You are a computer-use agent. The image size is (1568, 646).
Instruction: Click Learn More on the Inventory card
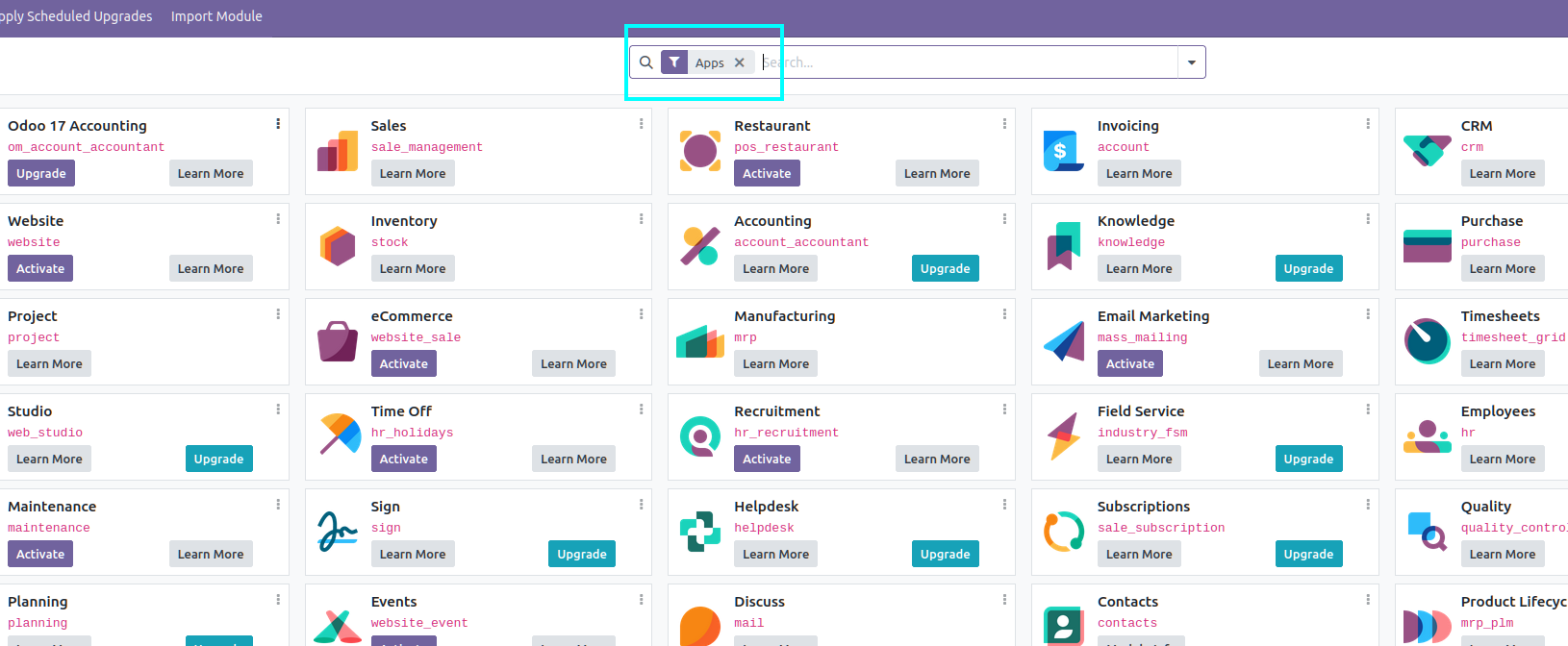[x=413, y=269]
